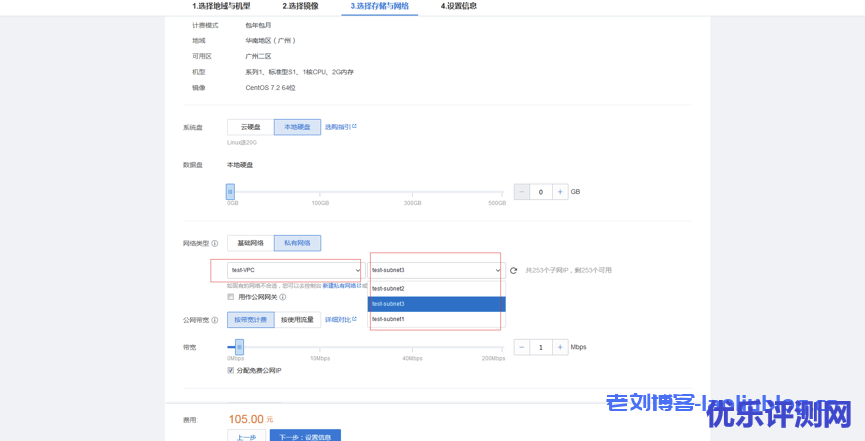
Task: Click the 下一步：设置信息 button
Action: 305,436
